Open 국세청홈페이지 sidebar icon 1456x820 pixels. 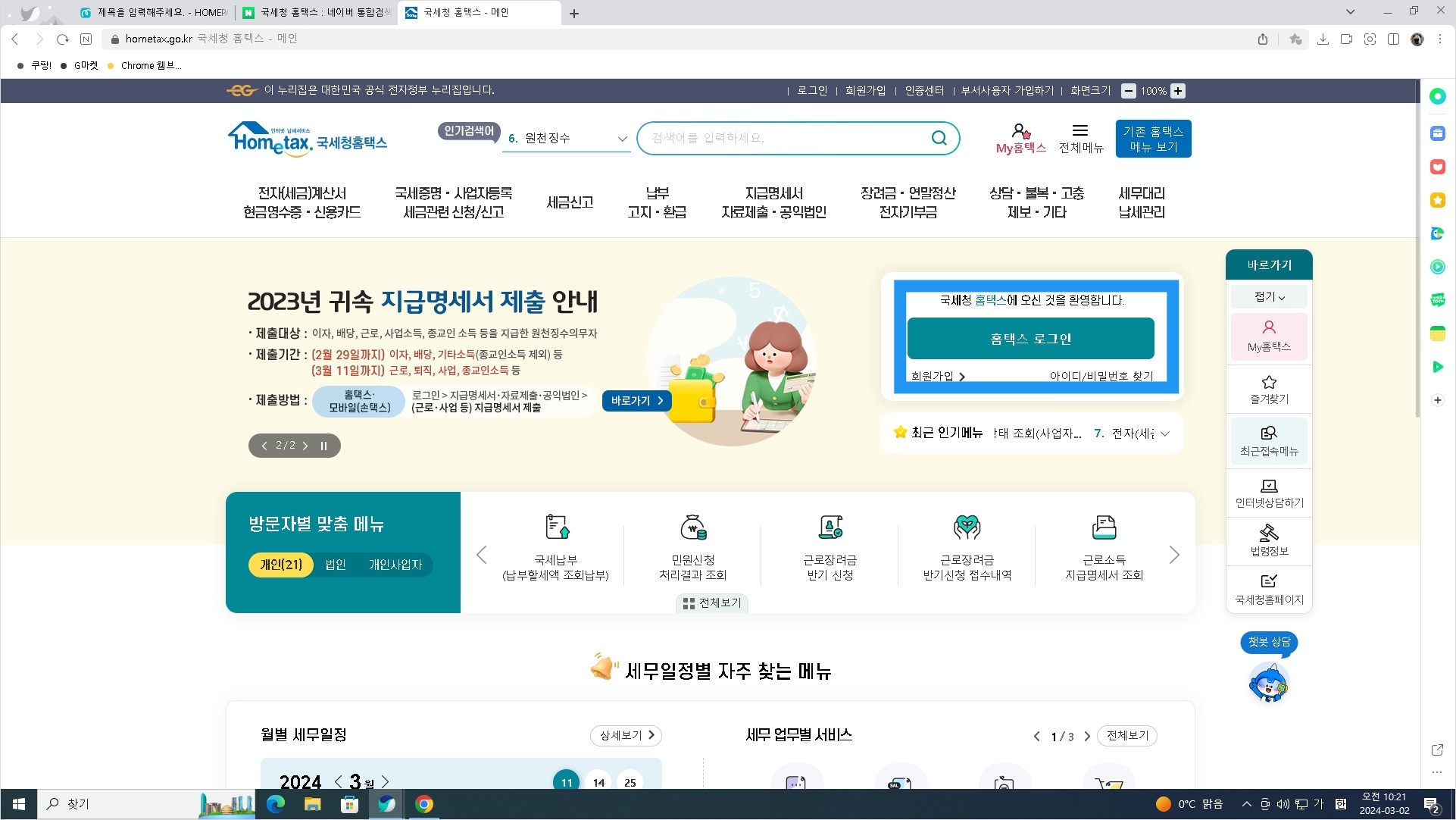tap(1268, 590)
